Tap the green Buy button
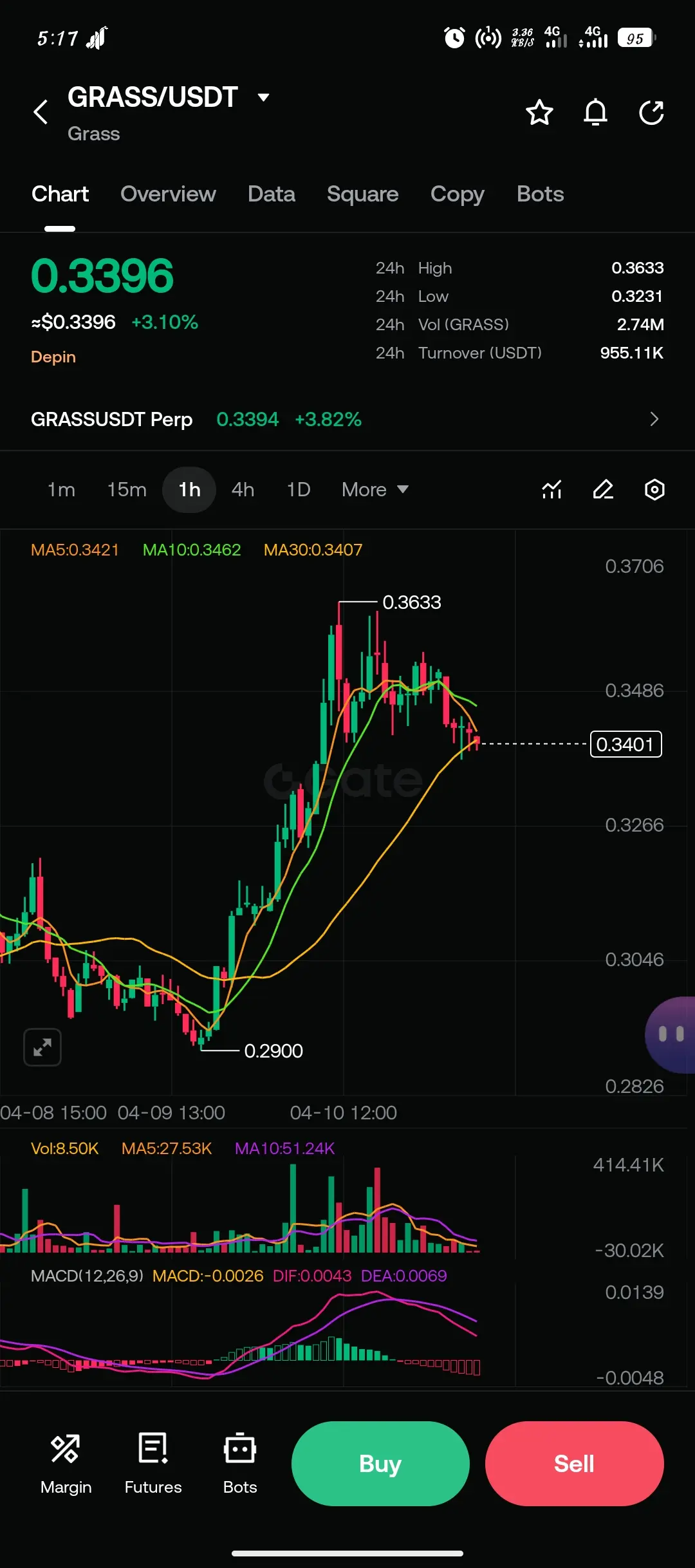 pos(380,1464)
